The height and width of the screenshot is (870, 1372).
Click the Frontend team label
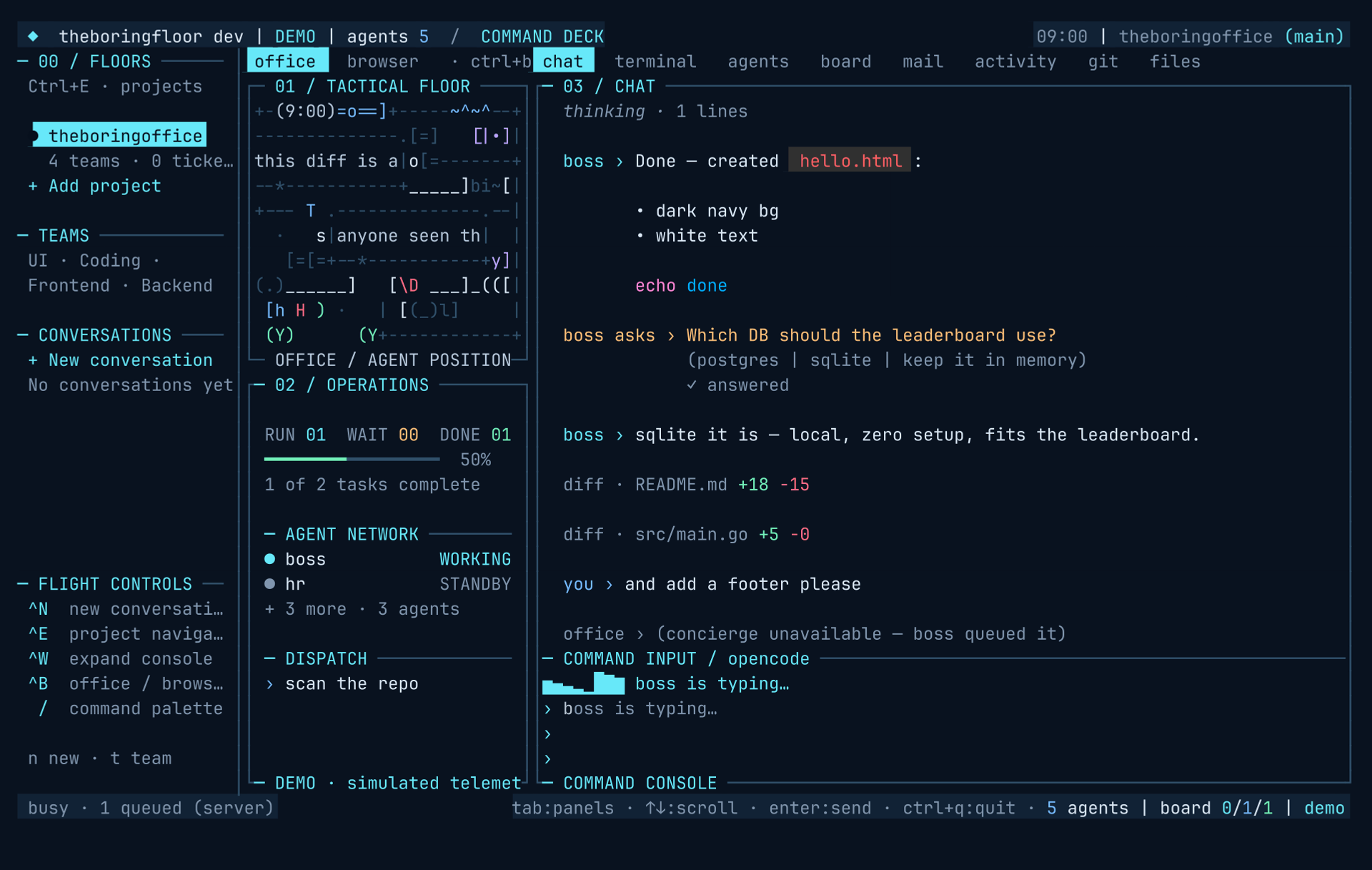69,286
